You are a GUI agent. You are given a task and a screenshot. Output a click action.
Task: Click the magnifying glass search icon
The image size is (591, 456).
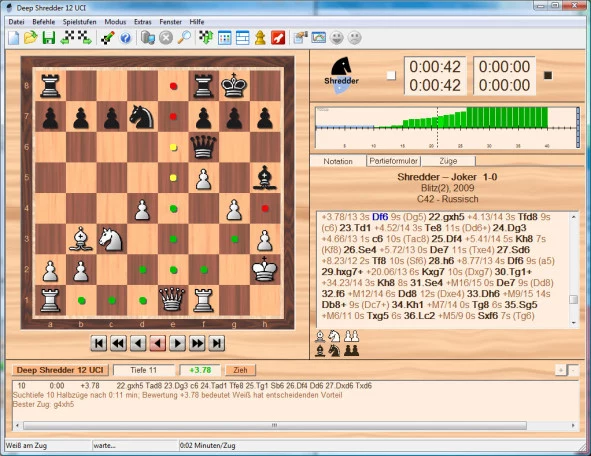point(184,38)
